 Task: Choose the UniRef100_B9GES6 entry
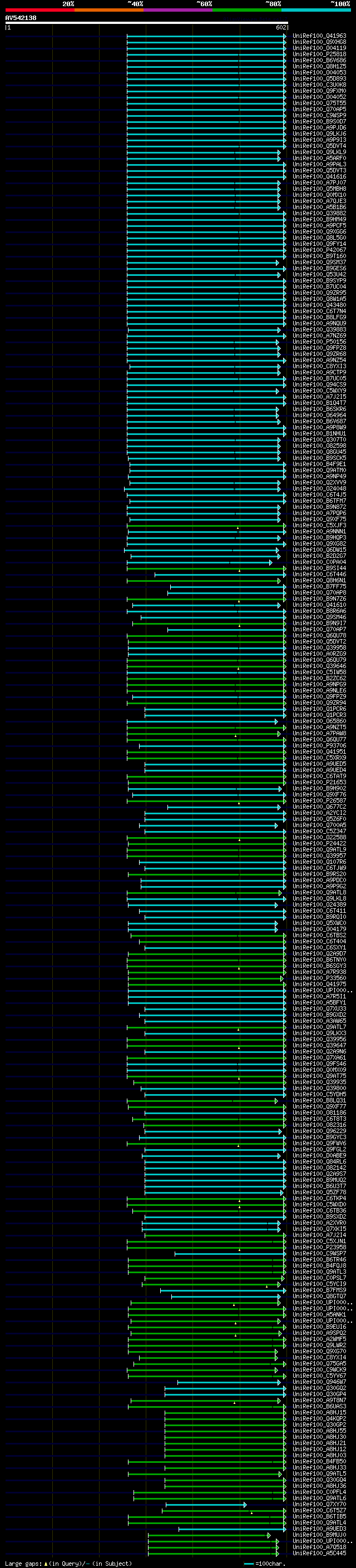(319, 269)
